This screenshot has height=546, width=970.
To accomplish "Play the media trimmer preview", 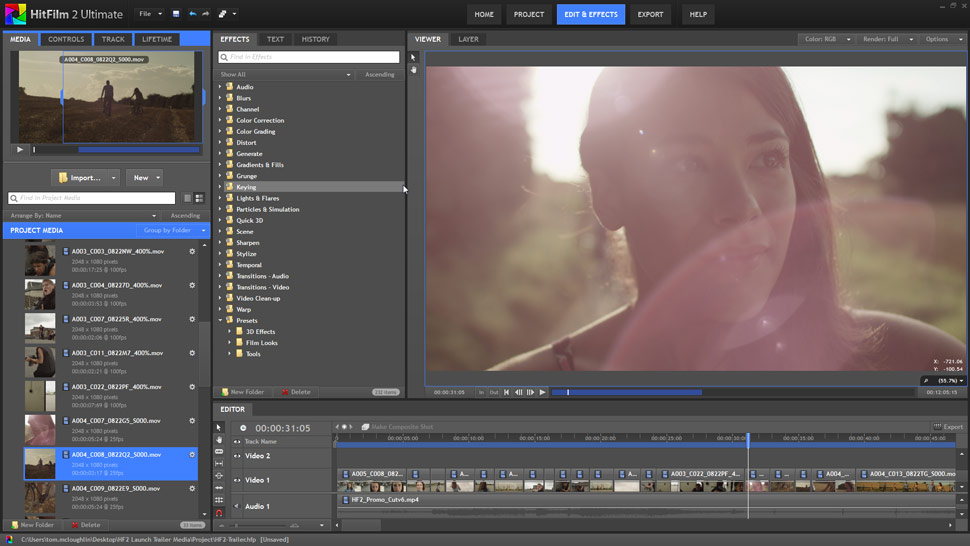I will coord(20,150).
